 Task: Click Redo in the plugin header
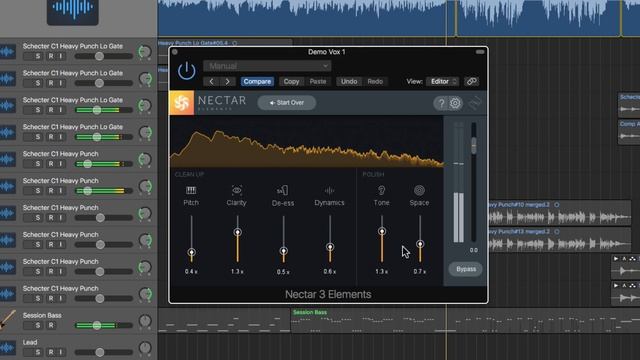(375, 81)
